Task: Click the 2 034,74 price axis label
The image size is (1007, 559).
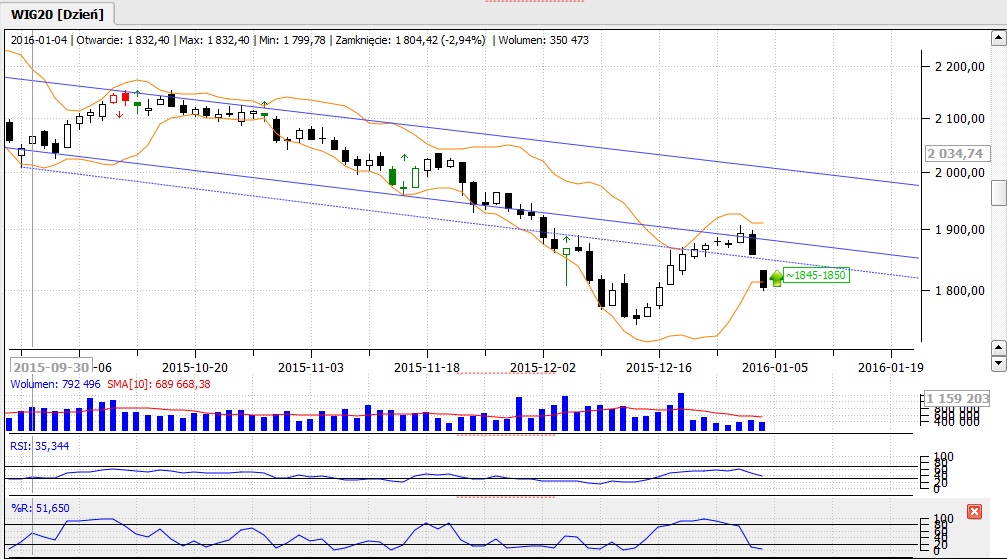Action: coord(956,154)
